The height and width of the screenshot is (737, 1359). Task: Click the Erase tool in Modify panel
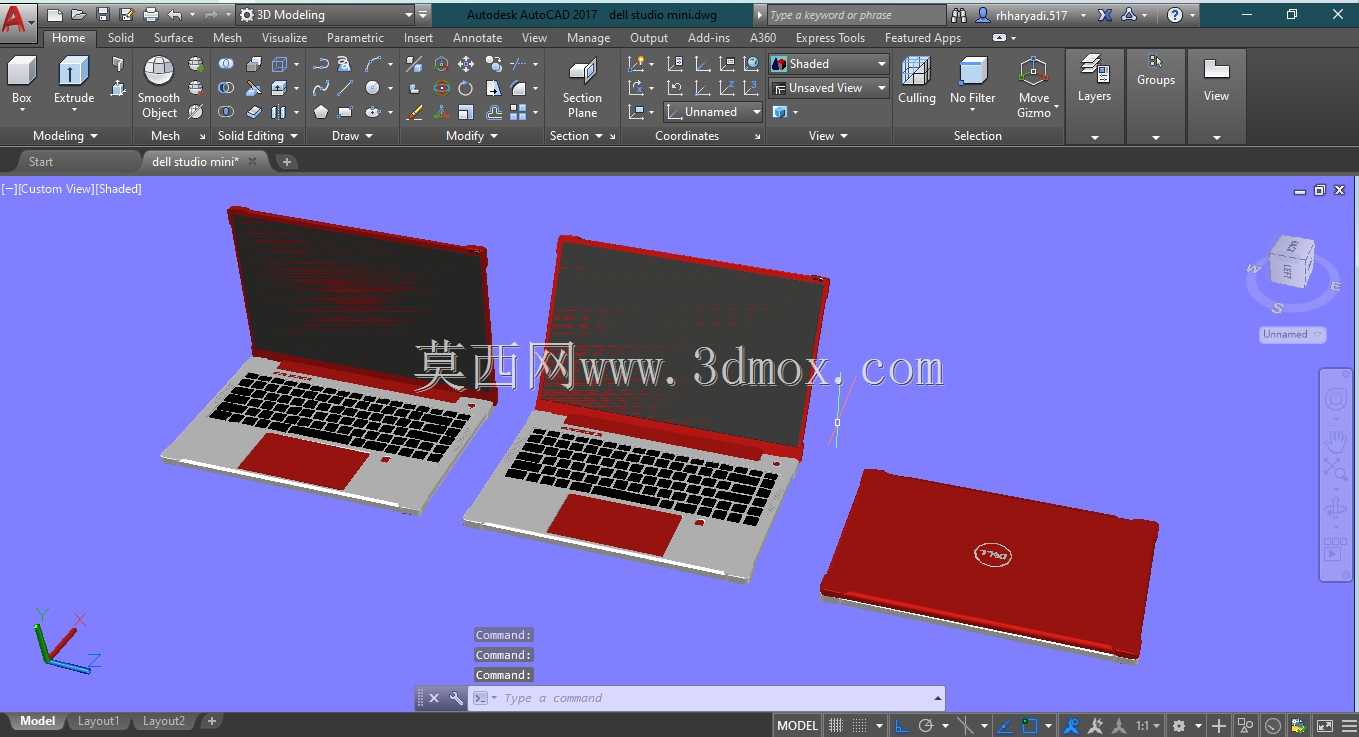(415, 112)
